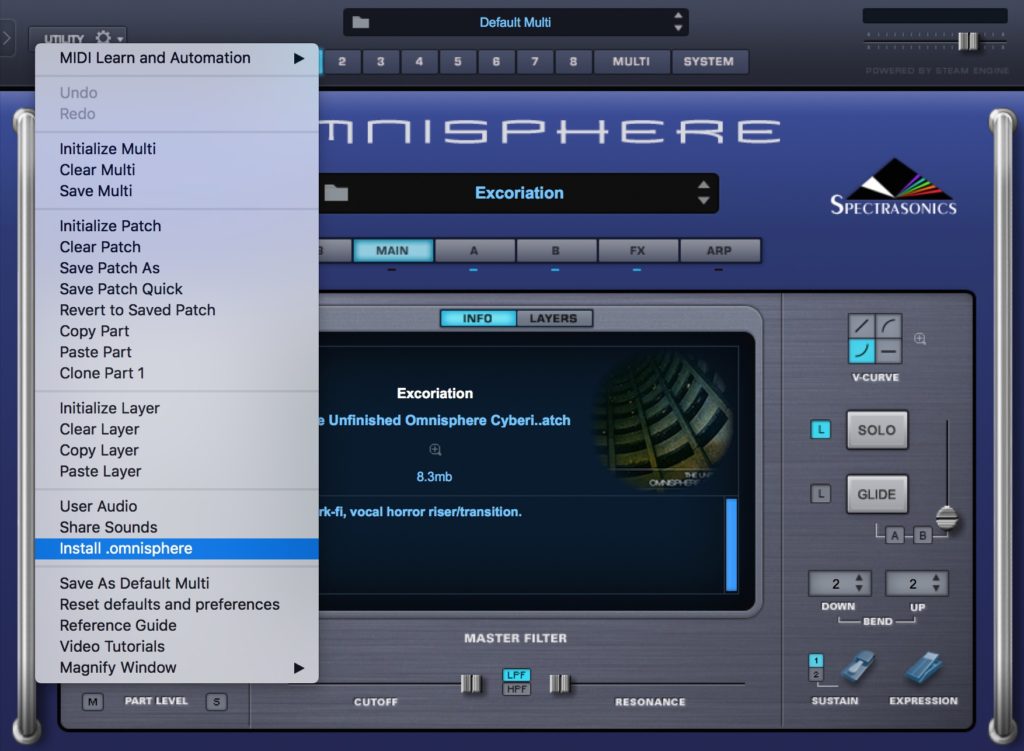The image size is (1024, 751).
Task: Click the patch notes blue scrollbar
Action: click(x=731, y=545)
